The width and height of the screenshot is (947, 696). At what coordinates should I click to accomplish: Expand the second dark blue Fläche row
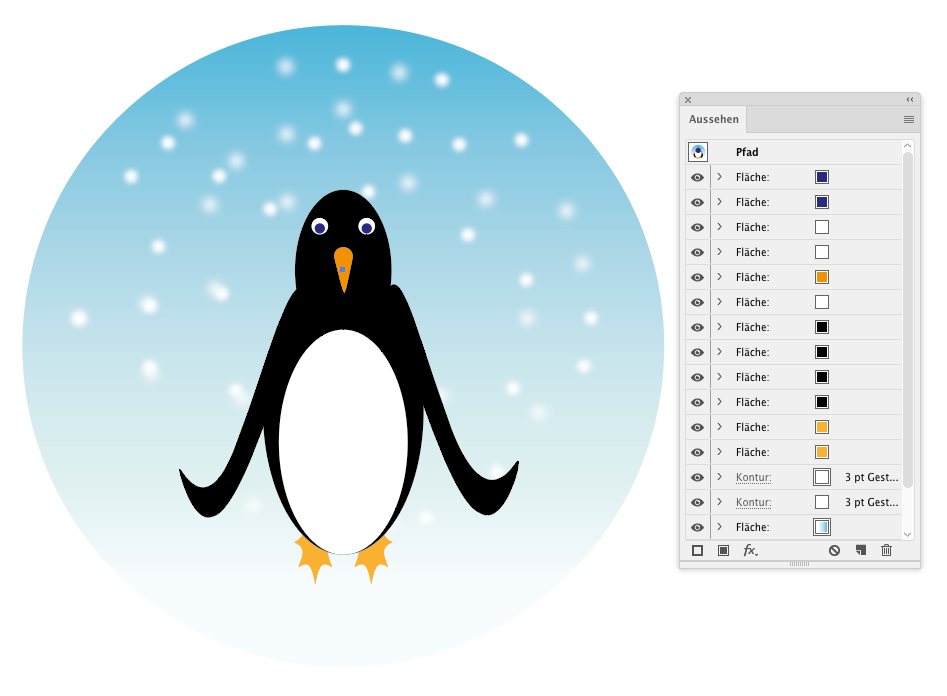[x=719, y=202]
